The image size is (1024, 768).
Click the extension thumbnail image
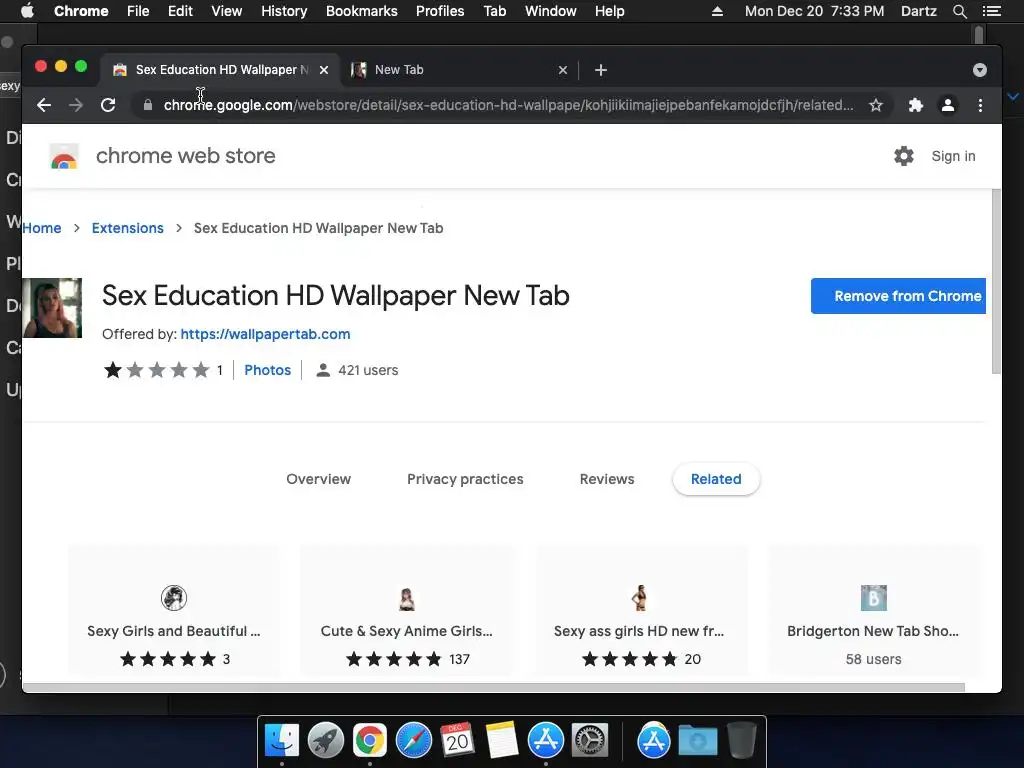click(52, 308)
